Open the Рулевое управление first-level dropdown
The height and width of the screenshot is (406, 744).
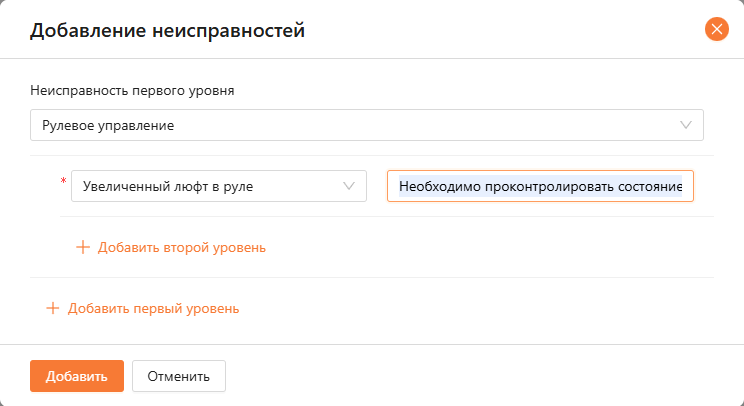[366, 125]
